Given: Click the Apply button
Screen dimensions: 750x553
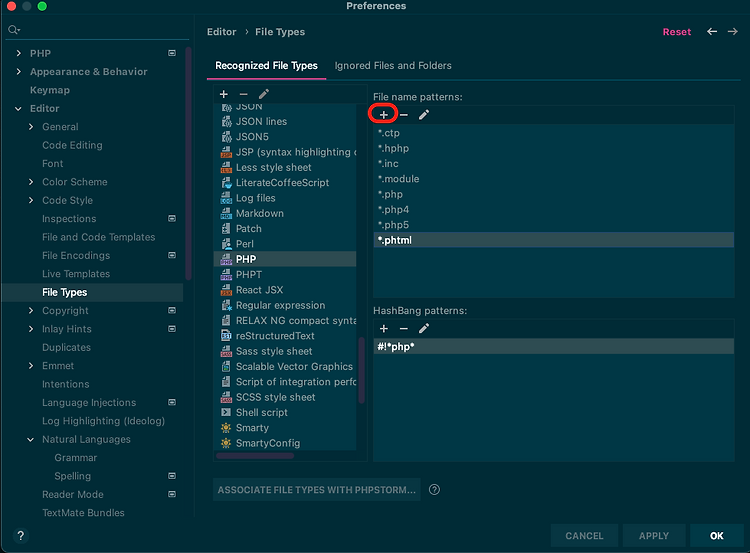Looking at the screenshot, I should (654, 536).
